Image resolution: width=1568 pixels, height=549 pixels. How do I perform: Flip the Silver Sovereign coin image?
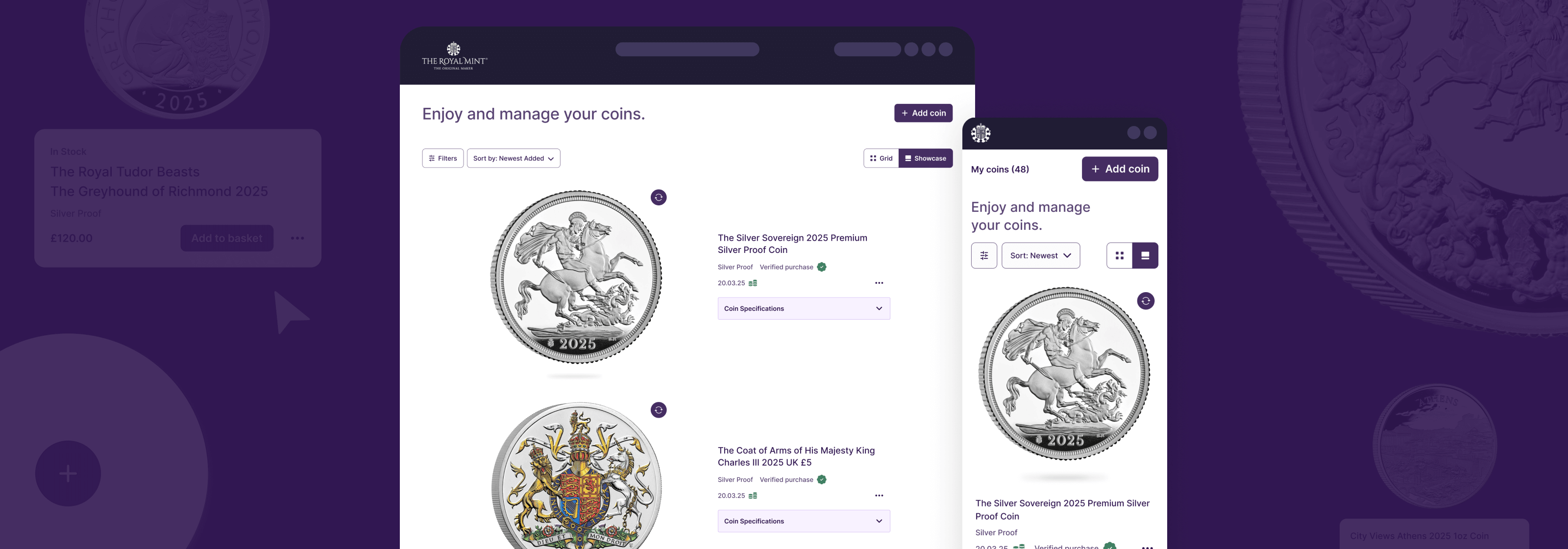(659, 197)
